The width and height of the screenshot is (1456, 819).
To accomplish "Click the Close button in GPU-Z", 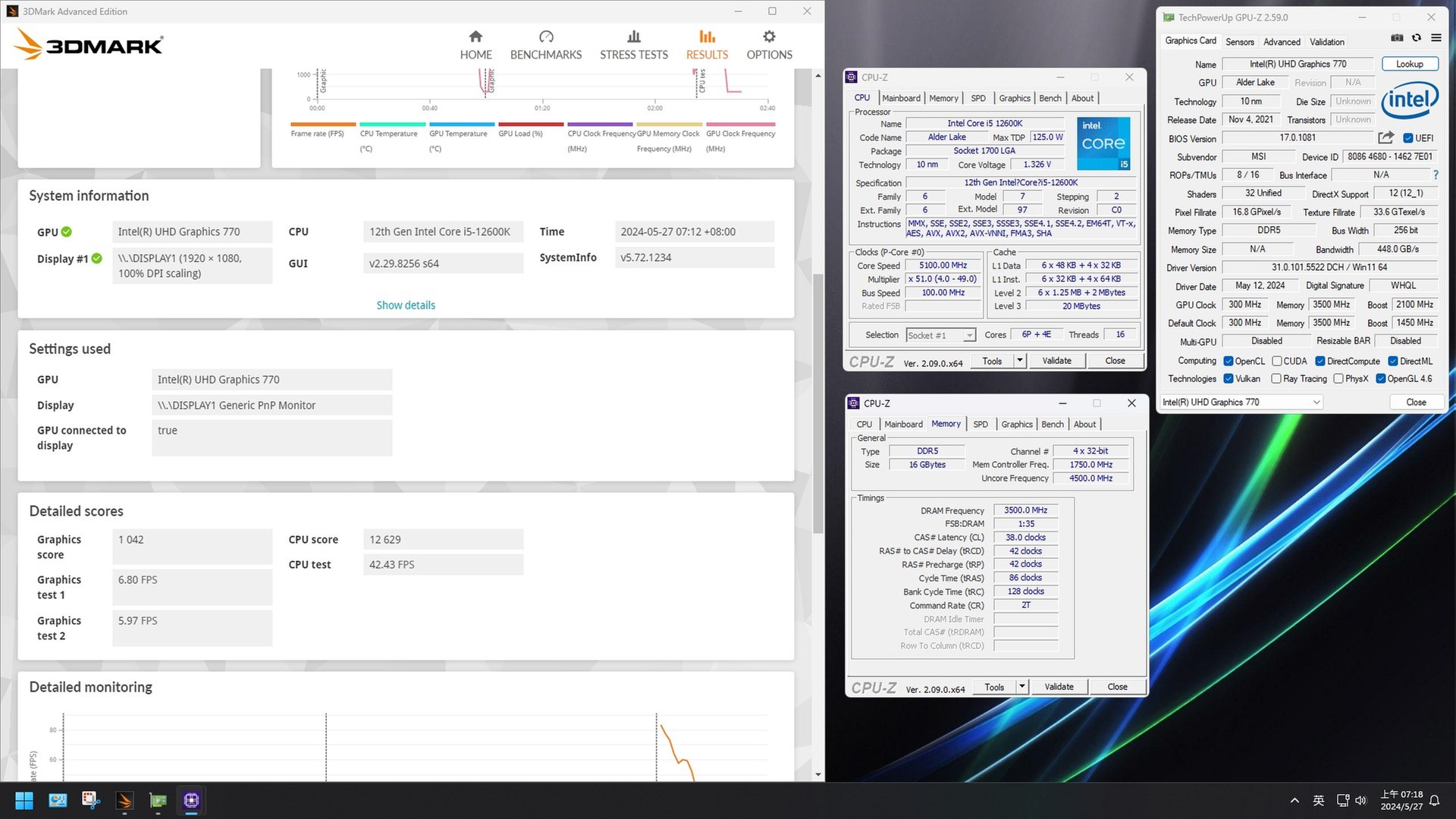I will click(1416, 402).
